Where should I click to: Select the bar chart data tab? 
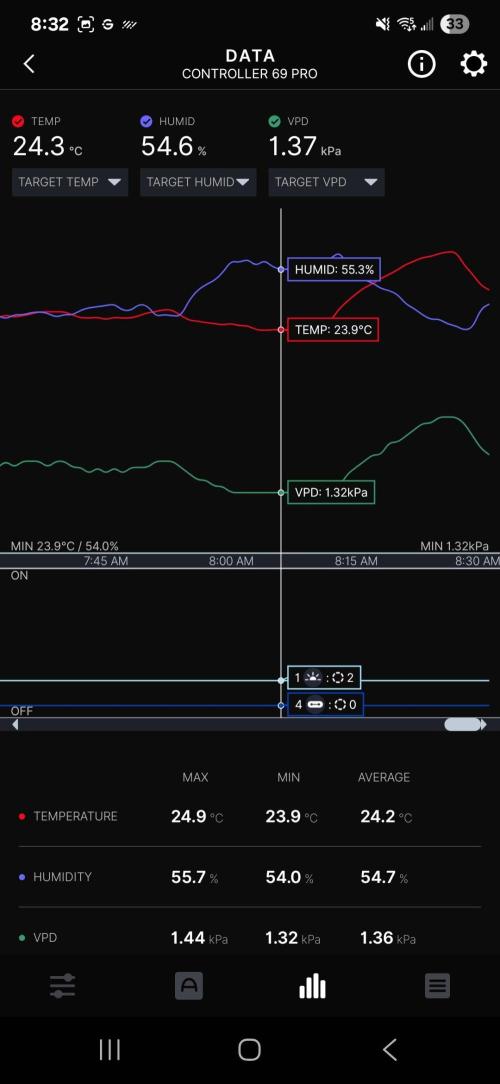pos(313,986)
